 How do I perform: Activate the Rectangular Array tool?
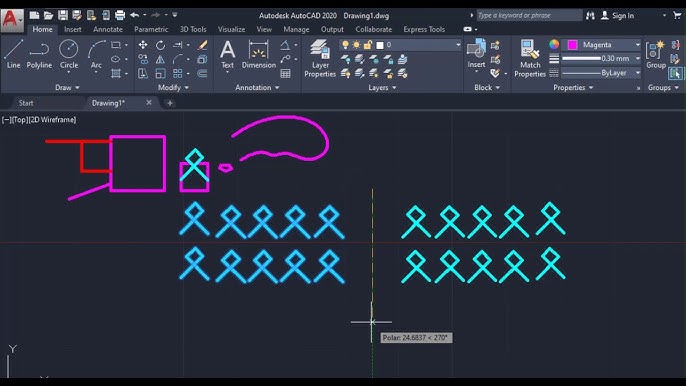tap(178, 74)
